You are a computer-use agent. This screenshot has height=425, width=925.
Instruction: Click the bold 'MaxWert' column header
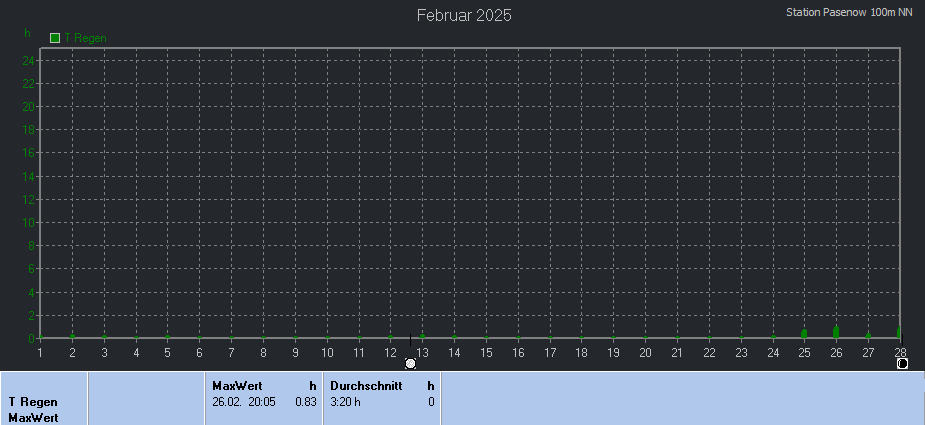click(237, 386)
